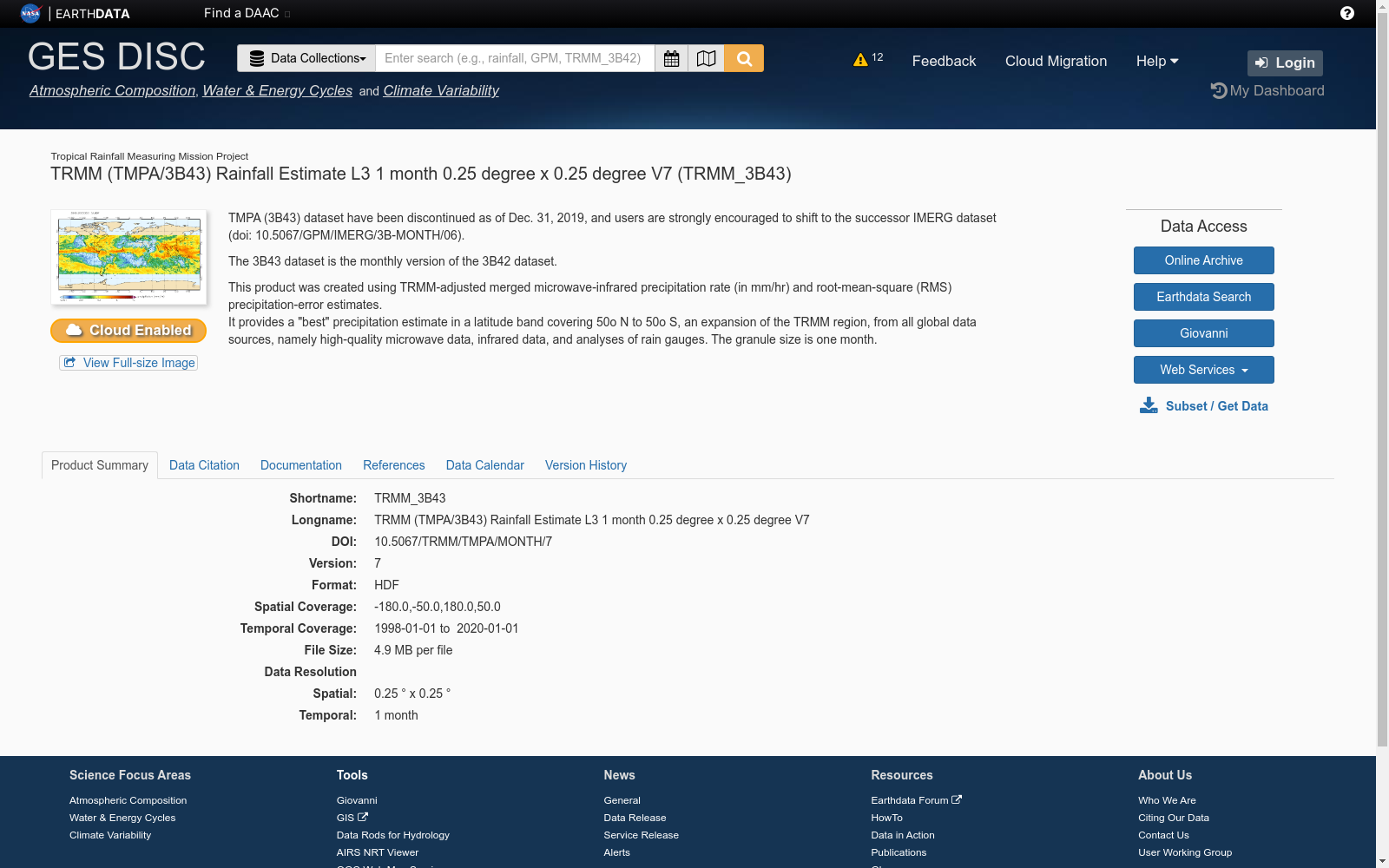
Task: Click the Login button
Action: click(1285, 62)
